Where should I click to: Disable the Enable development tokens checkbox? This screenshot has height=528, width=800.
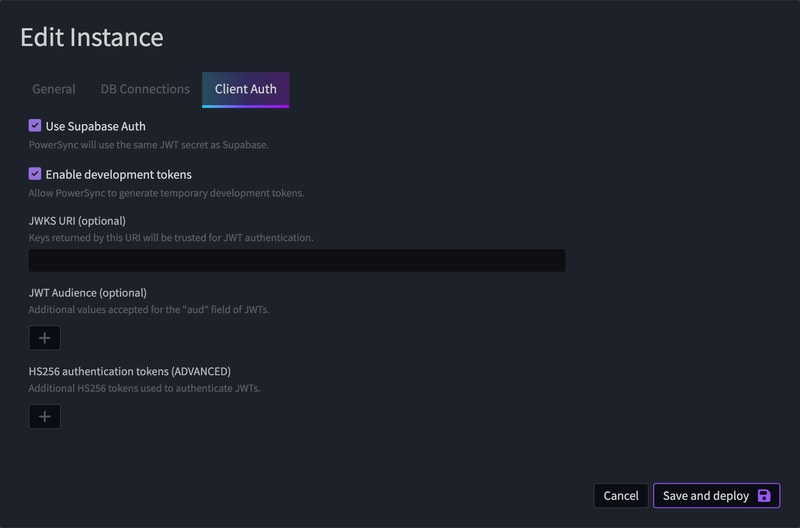(35, 174)
